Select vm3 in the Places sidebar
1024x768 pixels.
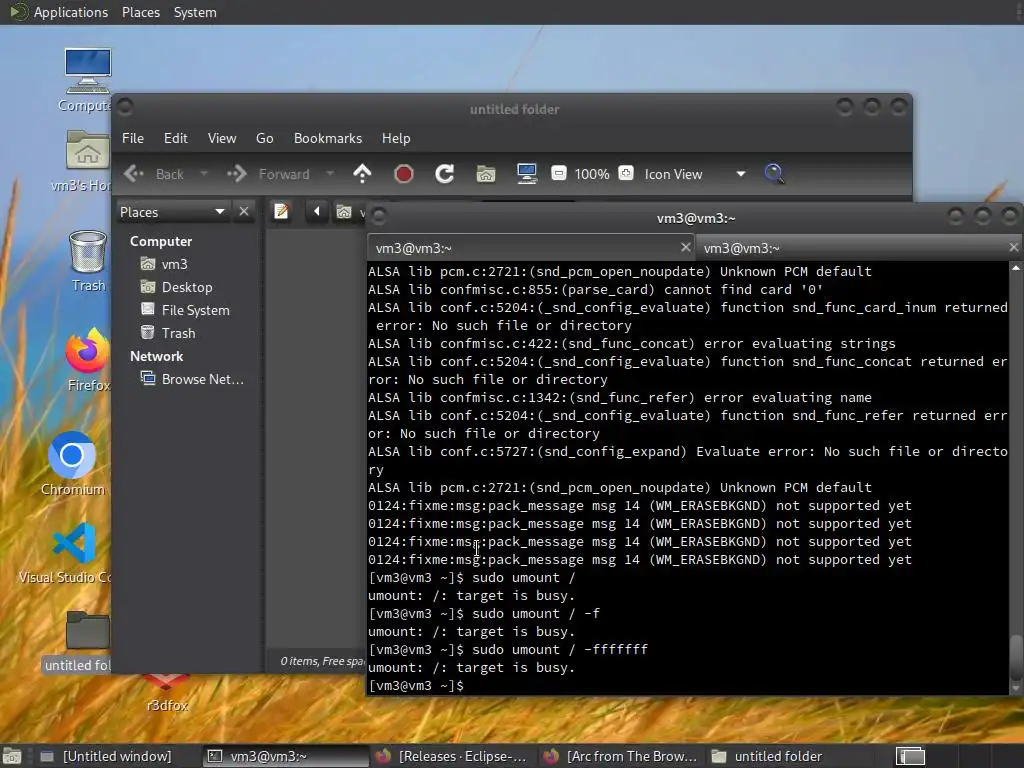[x=174, y=264]
